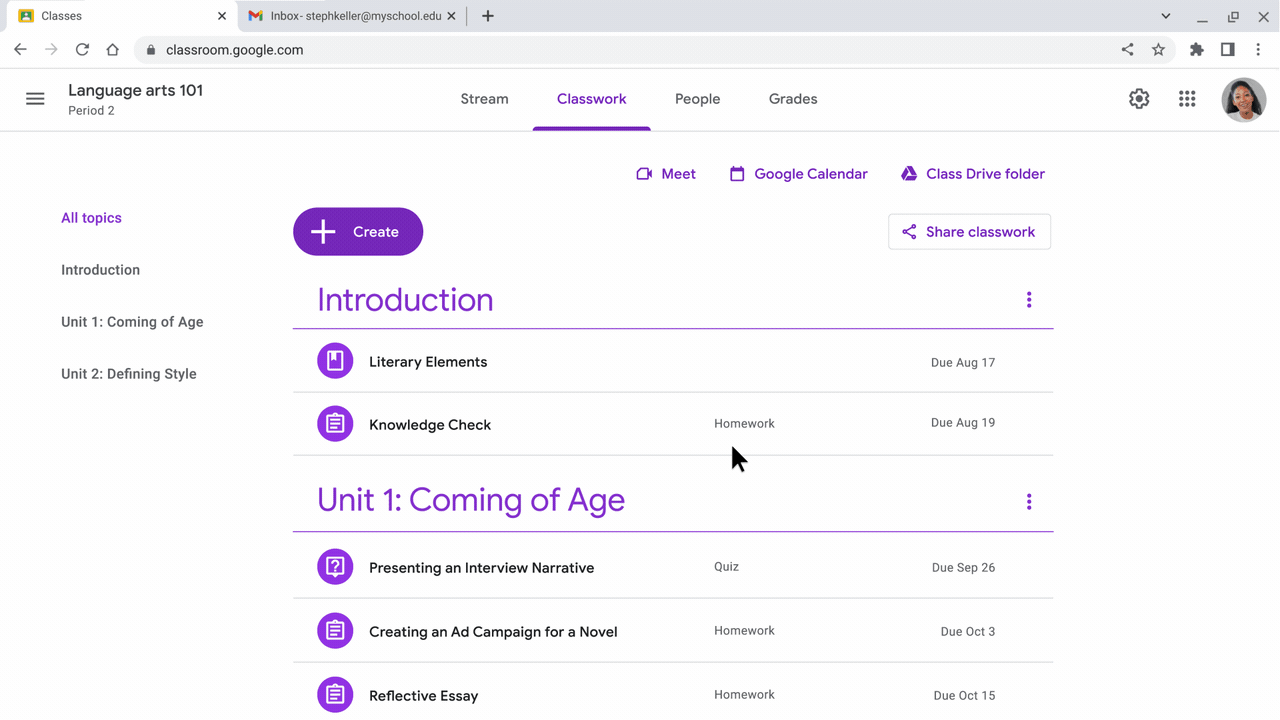This screenshot has width=1280, height=720.
Task: Open the account profile picture
Action: pos(1244,99)
